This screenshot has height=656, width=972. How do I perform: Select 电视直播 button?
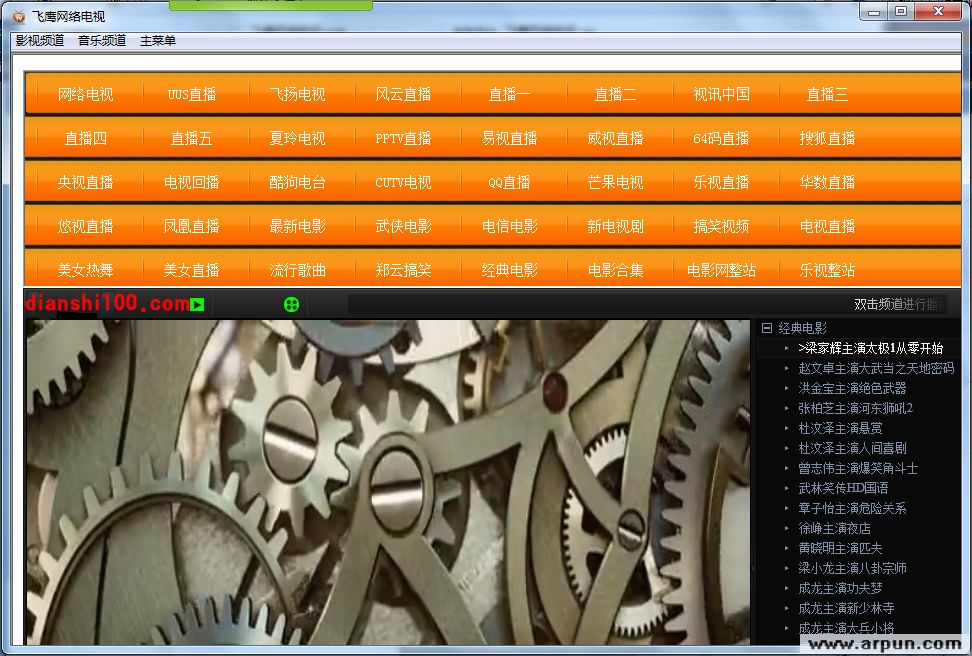[x=828, y=226]
